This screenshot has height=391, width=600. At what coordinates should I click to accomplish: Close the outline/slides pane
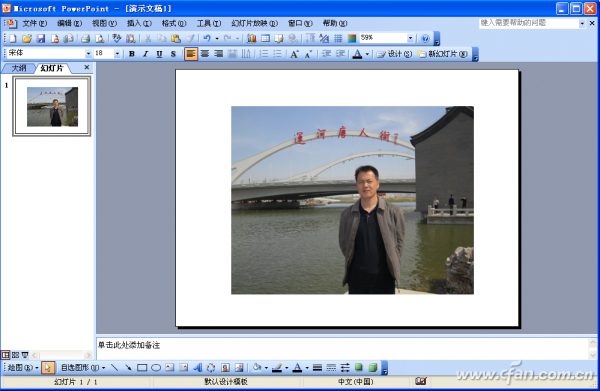87,67
